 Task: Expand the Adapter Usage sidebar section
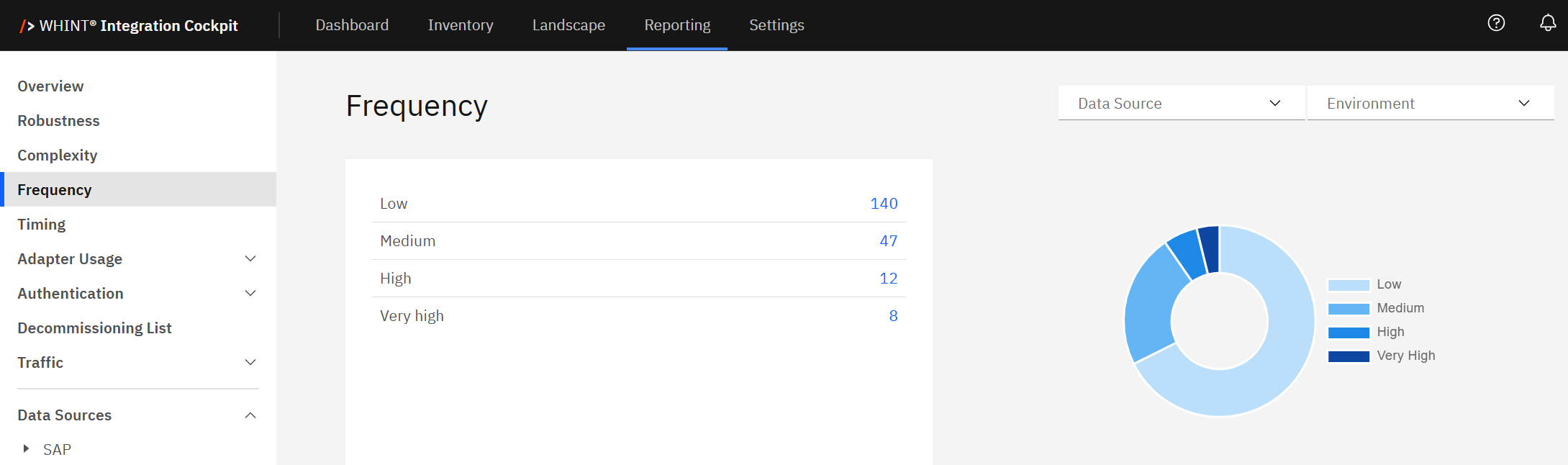[x=250, y=259]
